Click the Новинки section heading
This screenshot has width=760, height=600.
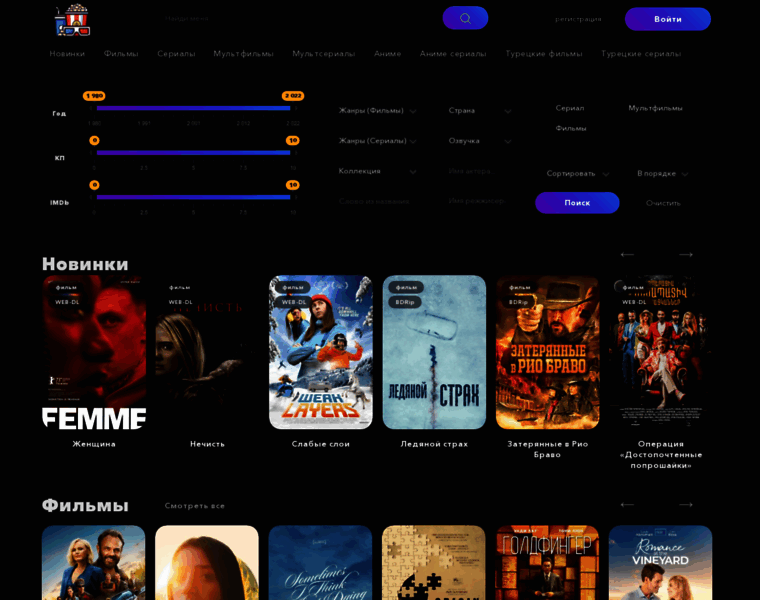(x=85, y=264)
